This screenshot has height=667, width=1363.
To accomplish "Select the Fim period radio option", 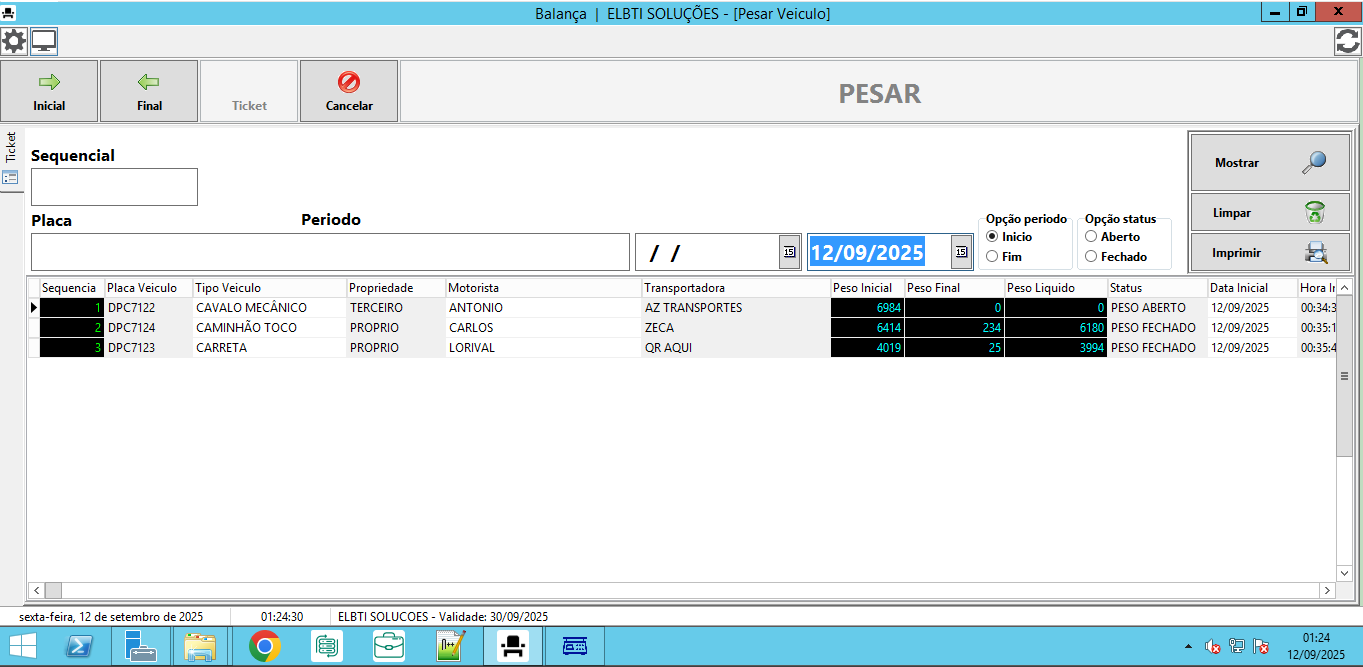I will click(992, 257).
